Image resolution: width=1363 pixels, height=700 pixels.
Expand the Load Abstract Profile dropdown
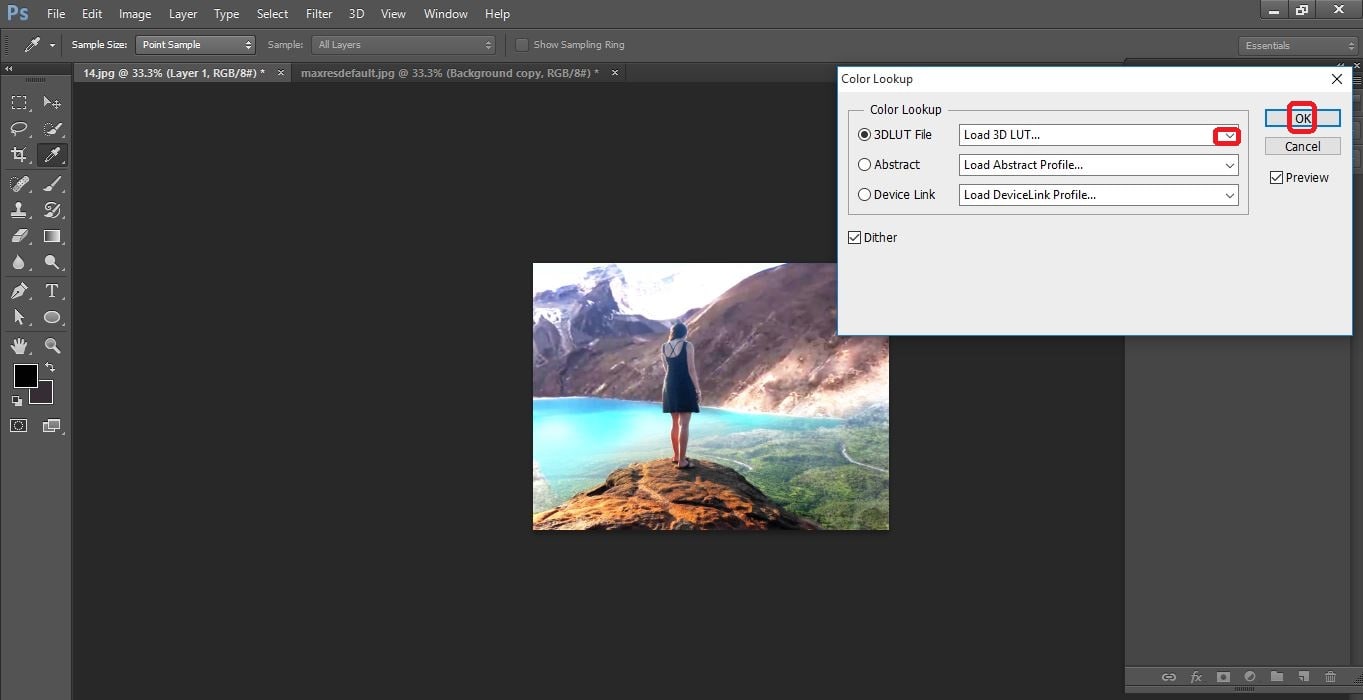point(1230,165)
